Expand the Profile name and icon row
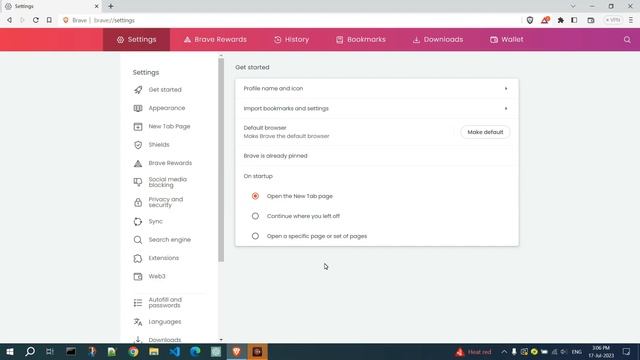Viewport: 640px width, 360px height. click(377, 89)
